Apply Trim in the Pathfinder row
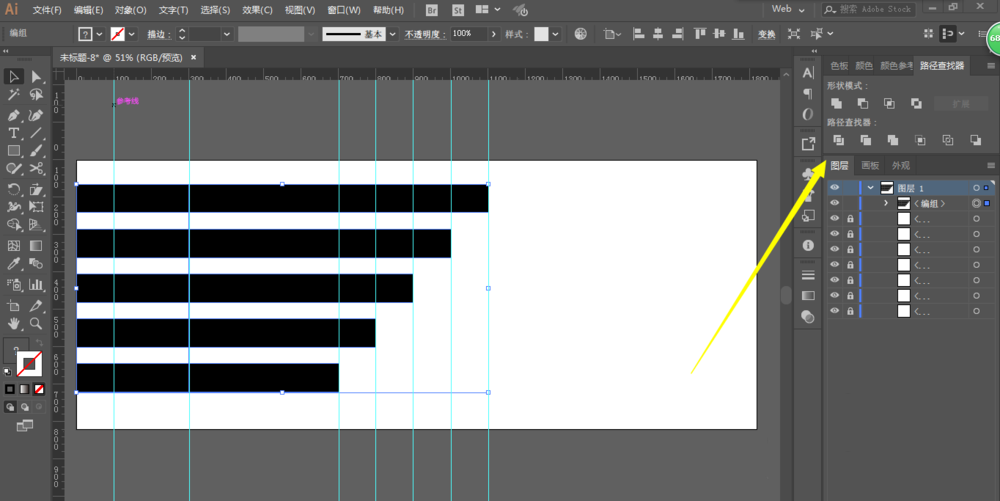The image size is (1000, 501). 865,140
